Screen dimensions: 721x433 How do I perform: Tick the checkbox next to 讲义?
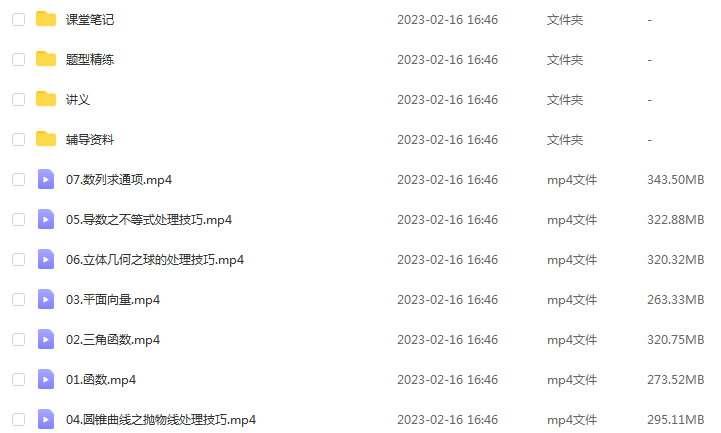18,99
